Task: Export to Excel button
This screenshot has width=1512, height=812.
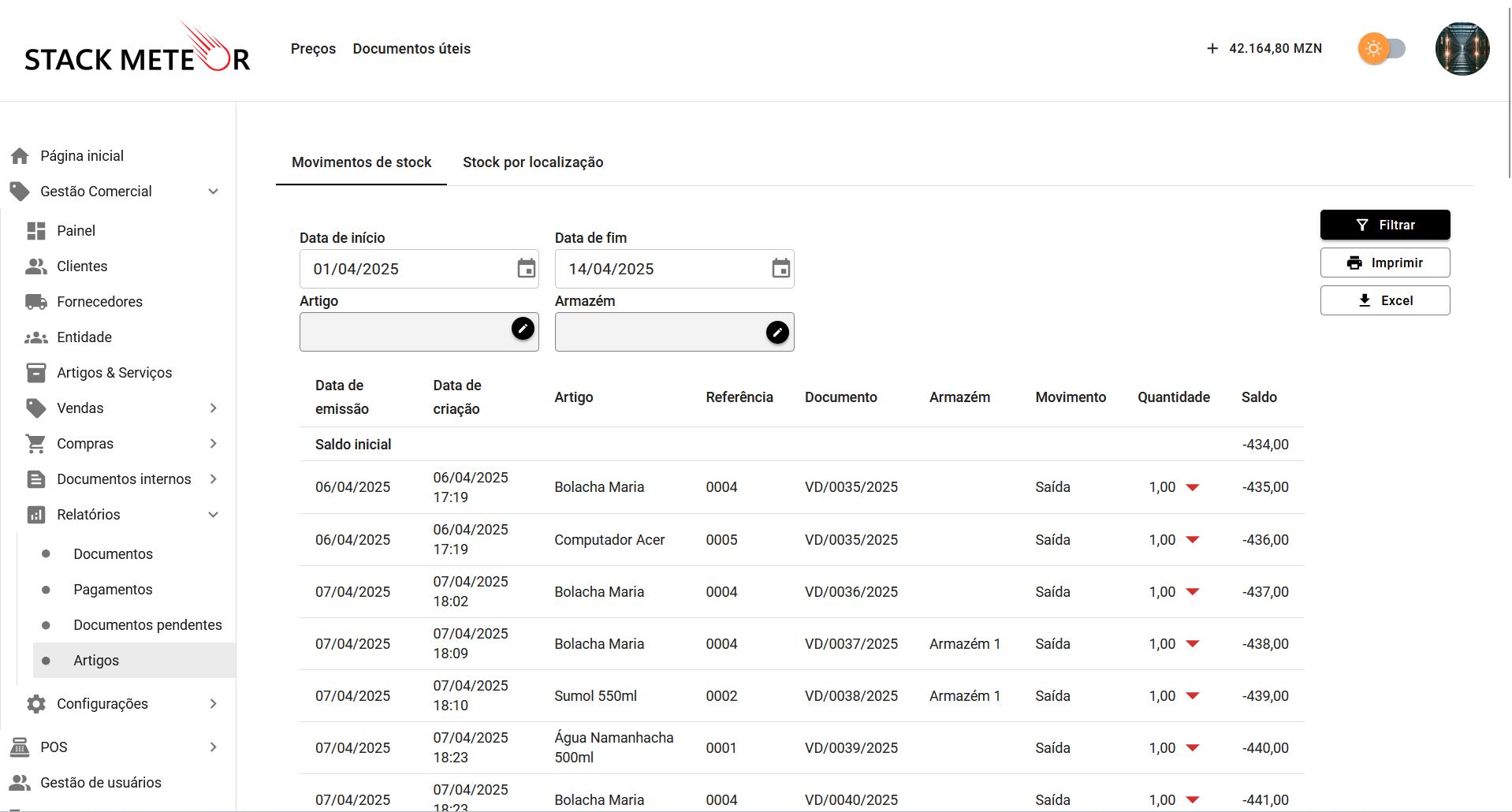Action: coord(1385,300)
